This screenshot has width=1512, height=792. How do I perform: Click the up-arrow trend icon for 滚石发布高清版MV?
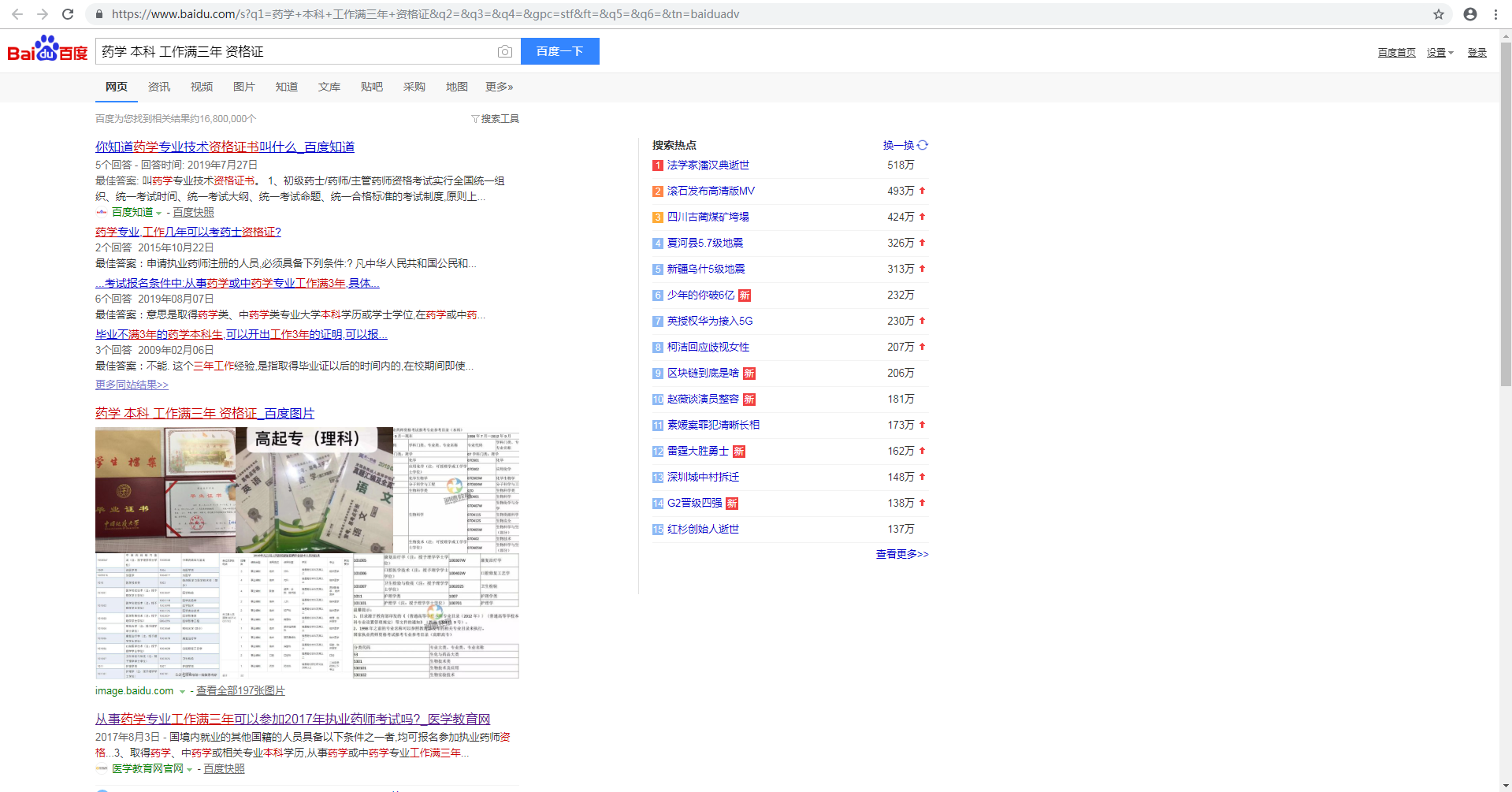[x=922, y=191]
